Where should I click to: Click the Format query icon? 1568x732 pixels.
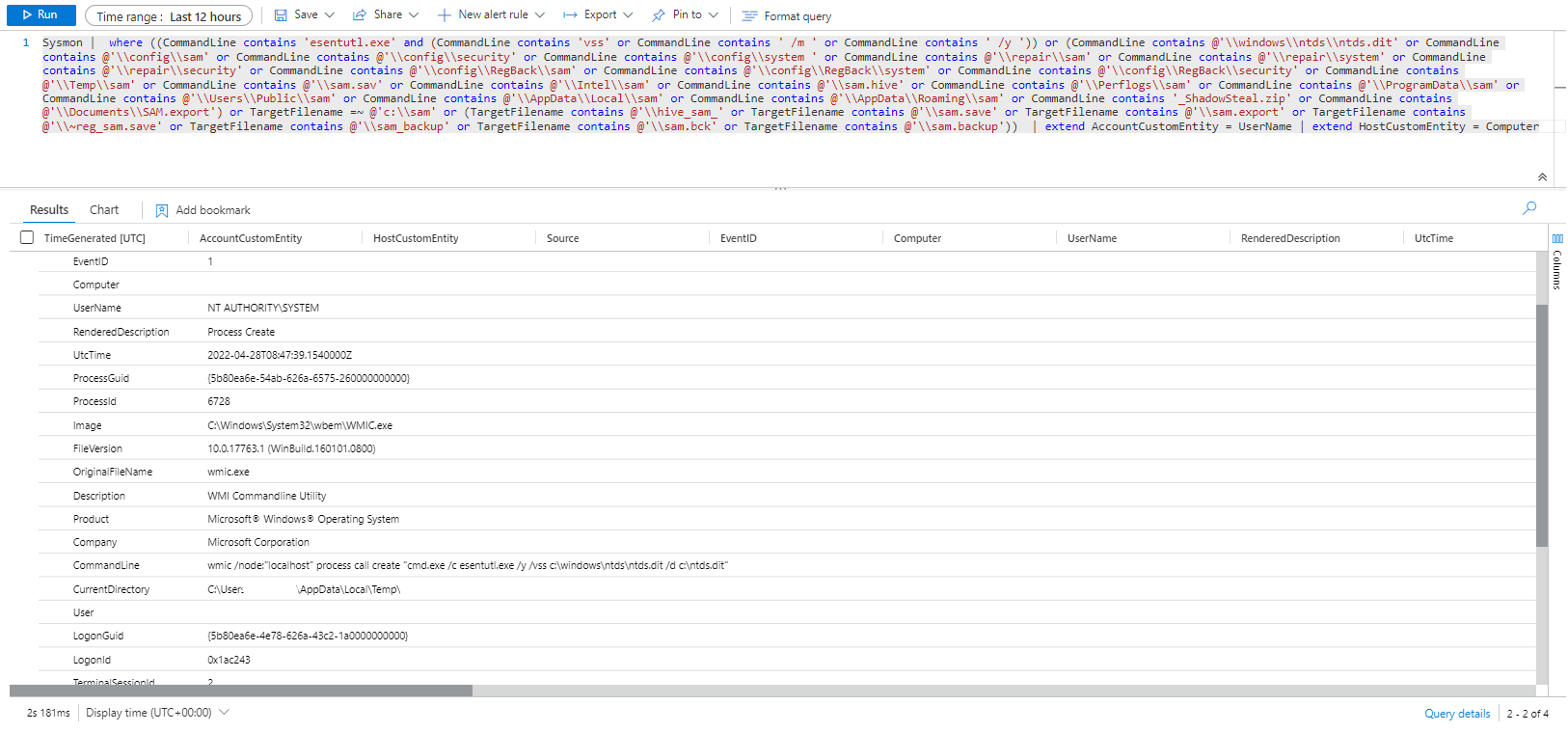(x=749, y=16)
